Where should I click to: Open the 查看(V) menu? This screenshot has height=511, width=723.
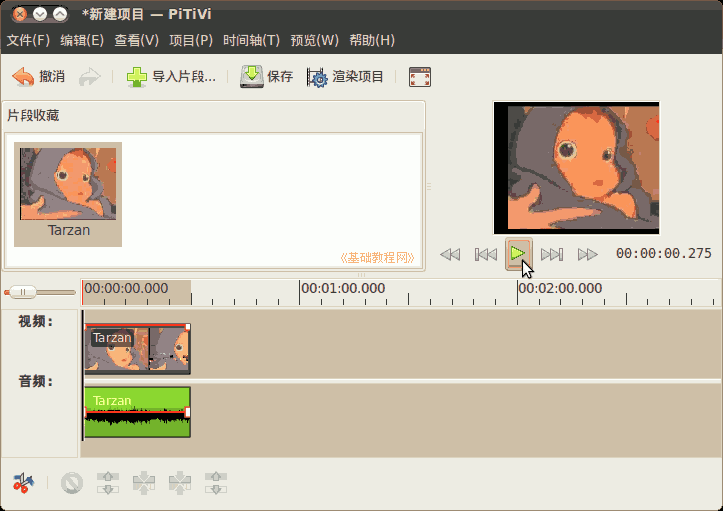pos(136,40)
